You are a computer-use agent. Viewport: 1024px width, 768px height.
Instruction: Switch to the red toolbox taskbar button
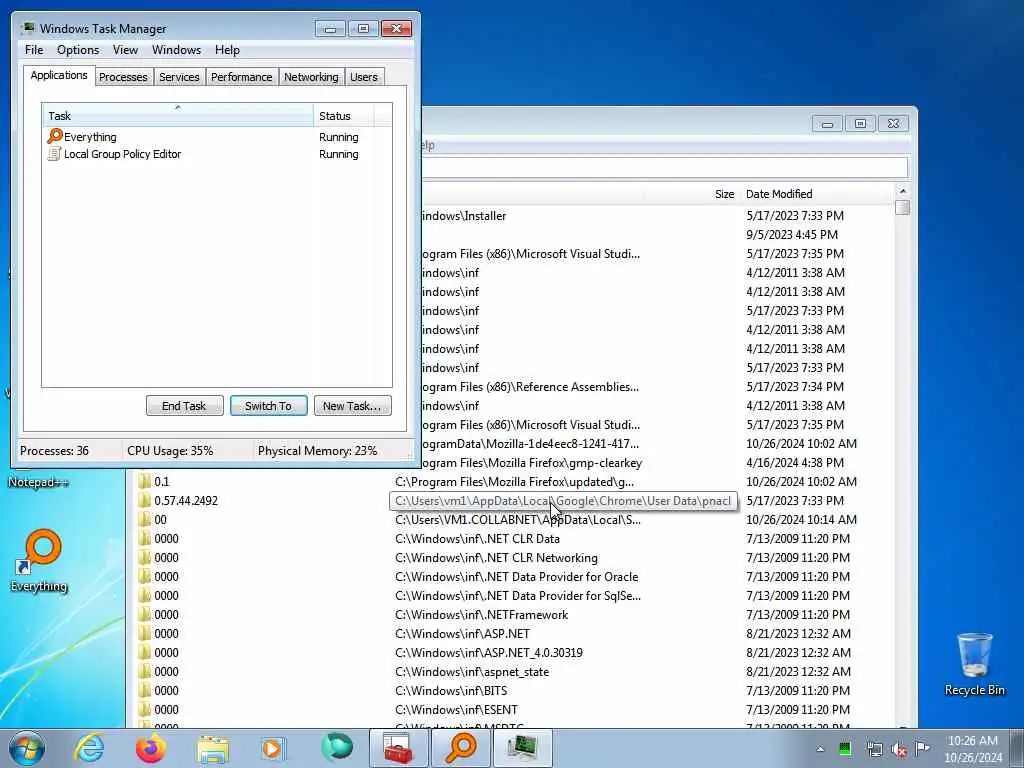(398, 748)
